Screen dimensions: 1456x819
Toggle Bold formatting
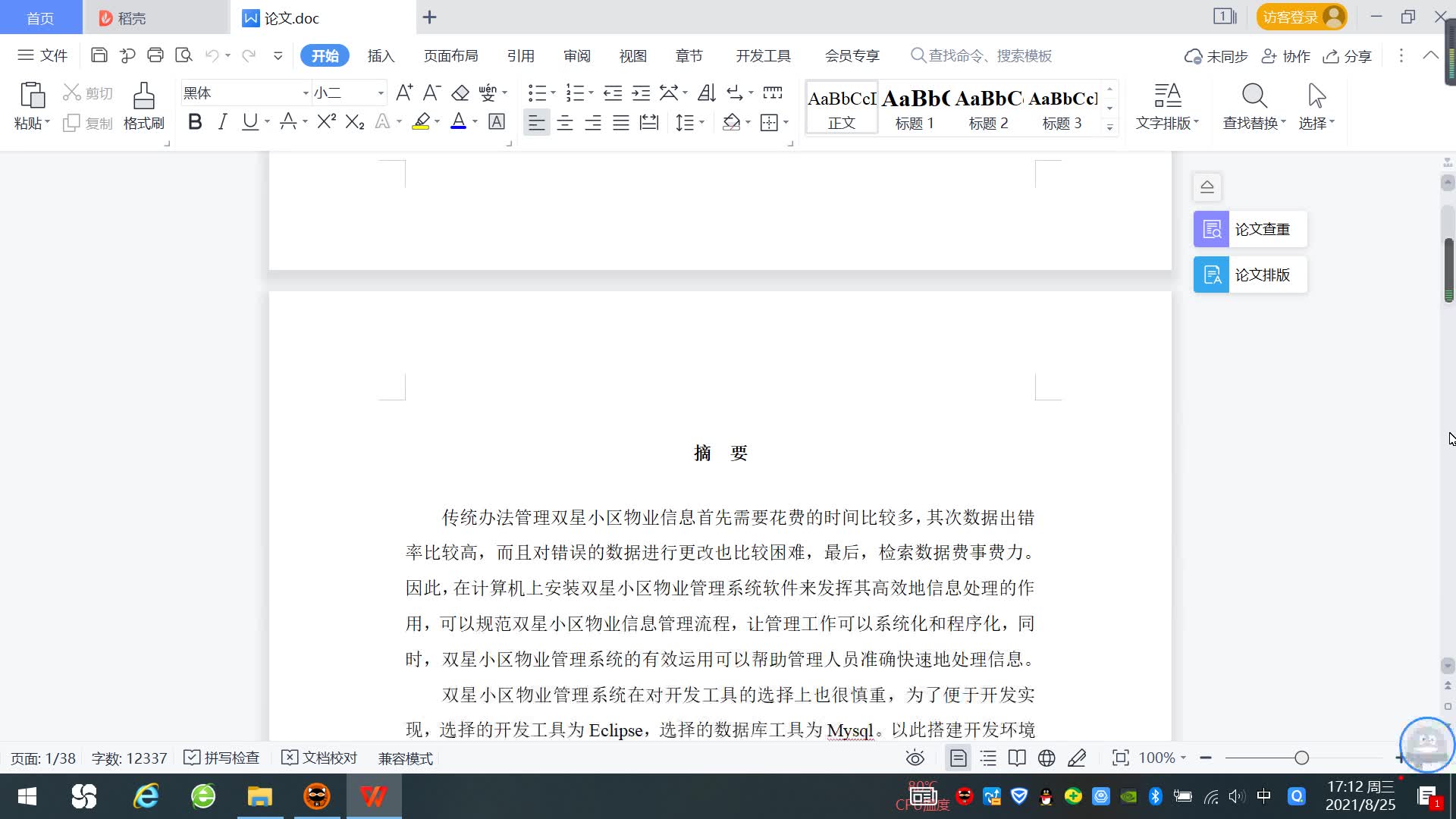click(x=195, y=122)
